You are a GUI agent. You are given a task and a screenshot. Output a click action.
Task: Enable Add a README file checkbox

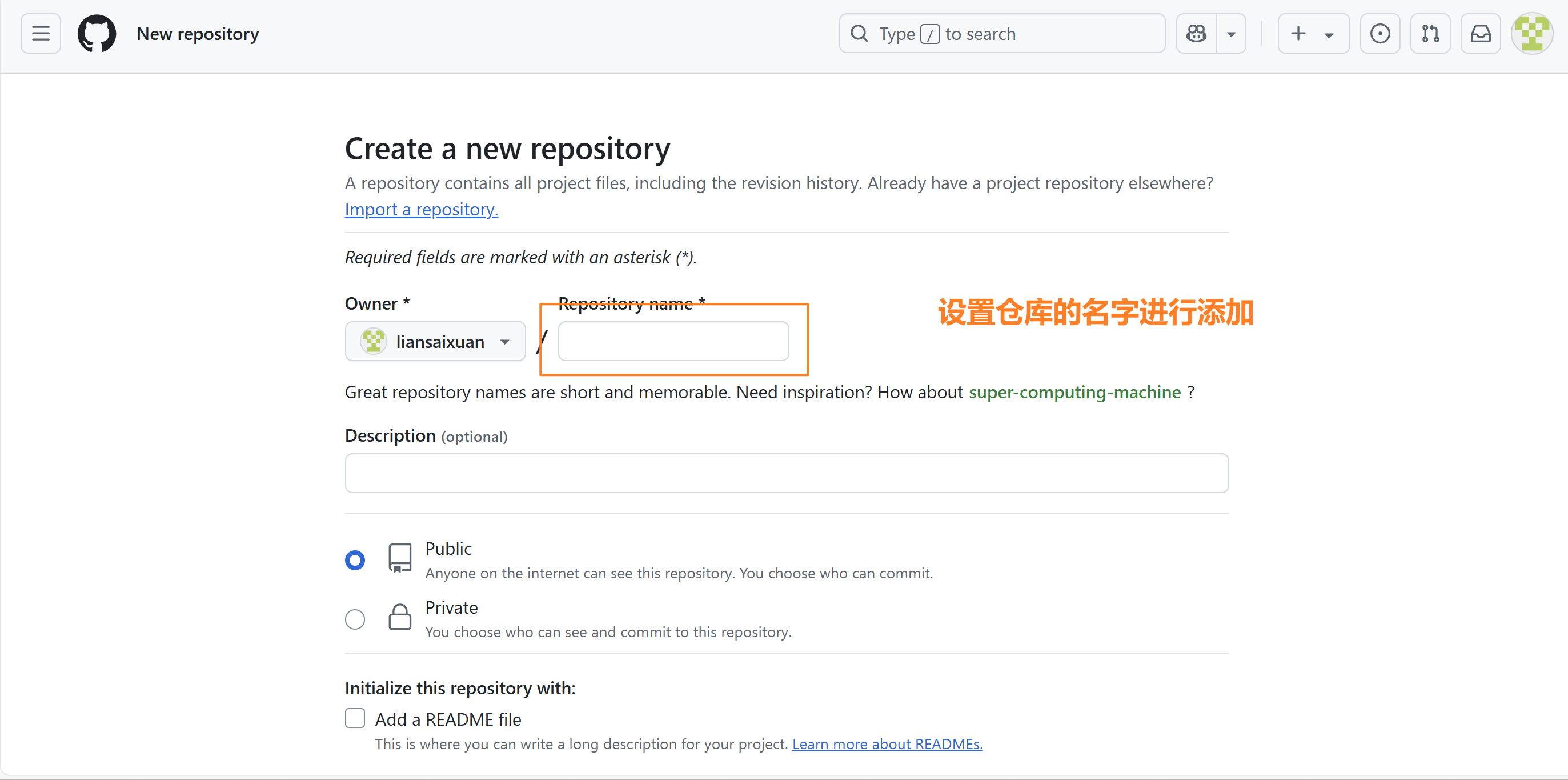click(x=355, y=718)
